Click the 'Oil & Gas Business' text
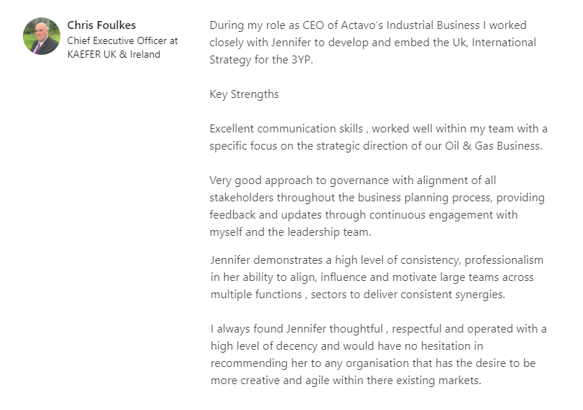The image size is (583, 410). click(x=493, y=146)
